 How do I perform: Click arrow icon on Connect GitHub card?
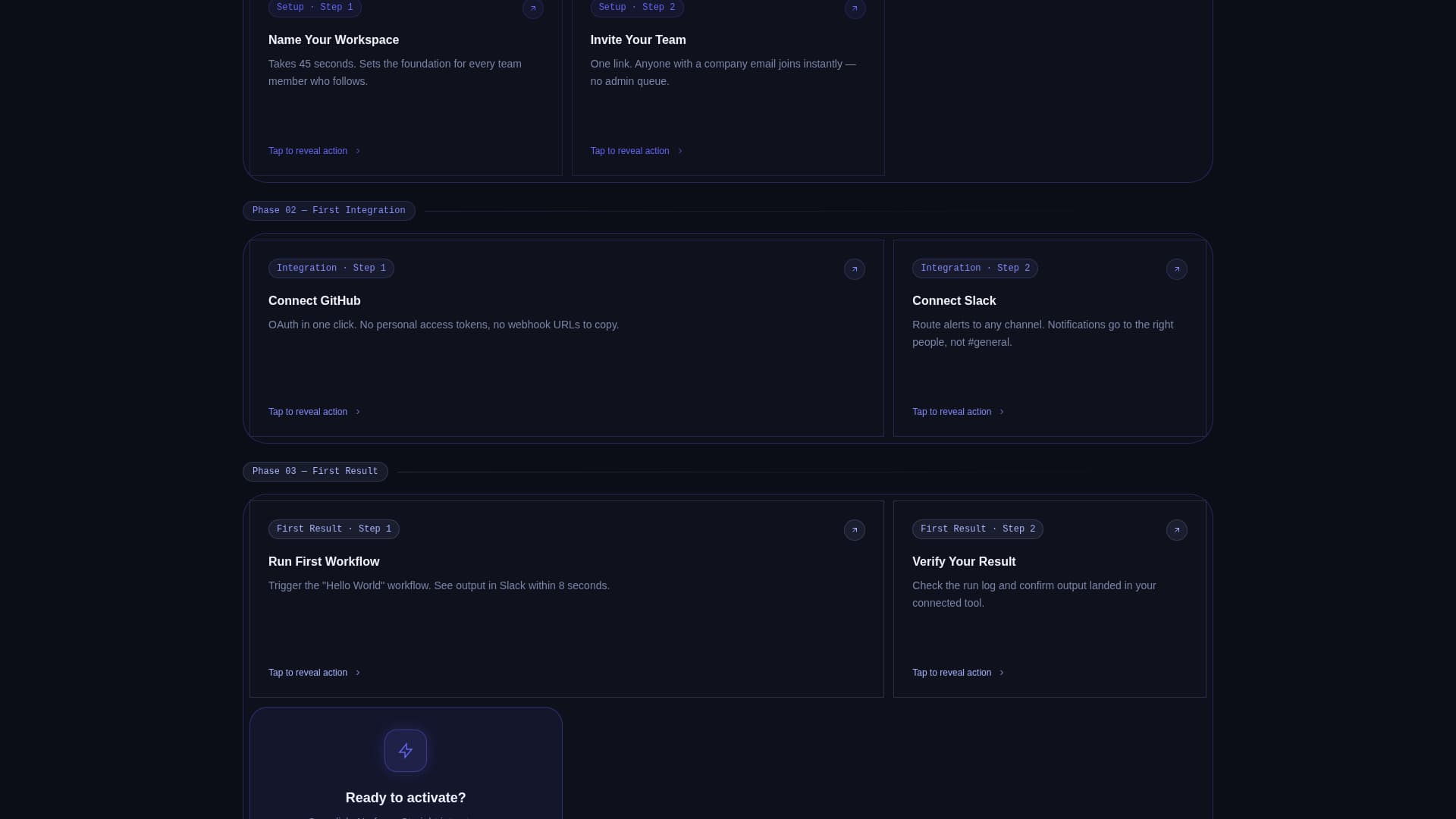pos(855,269)
